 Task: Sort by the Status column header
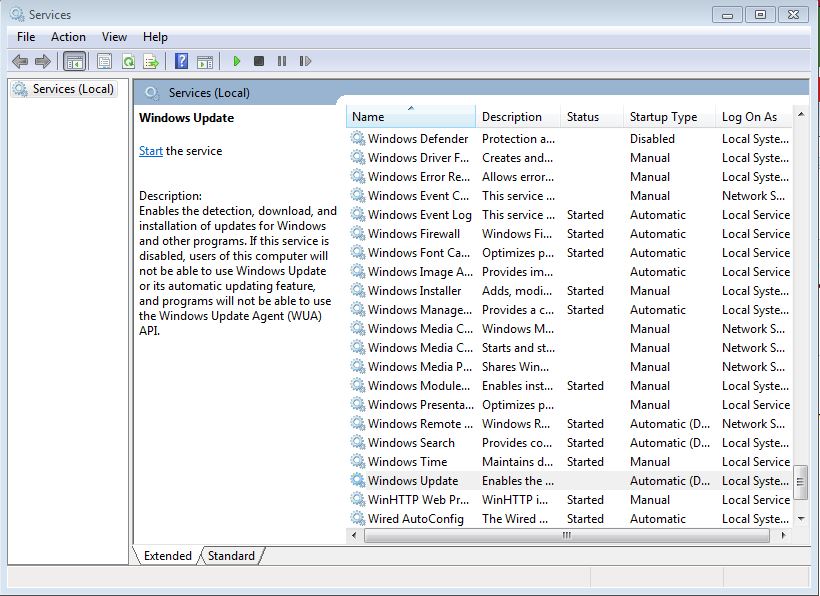592,117
